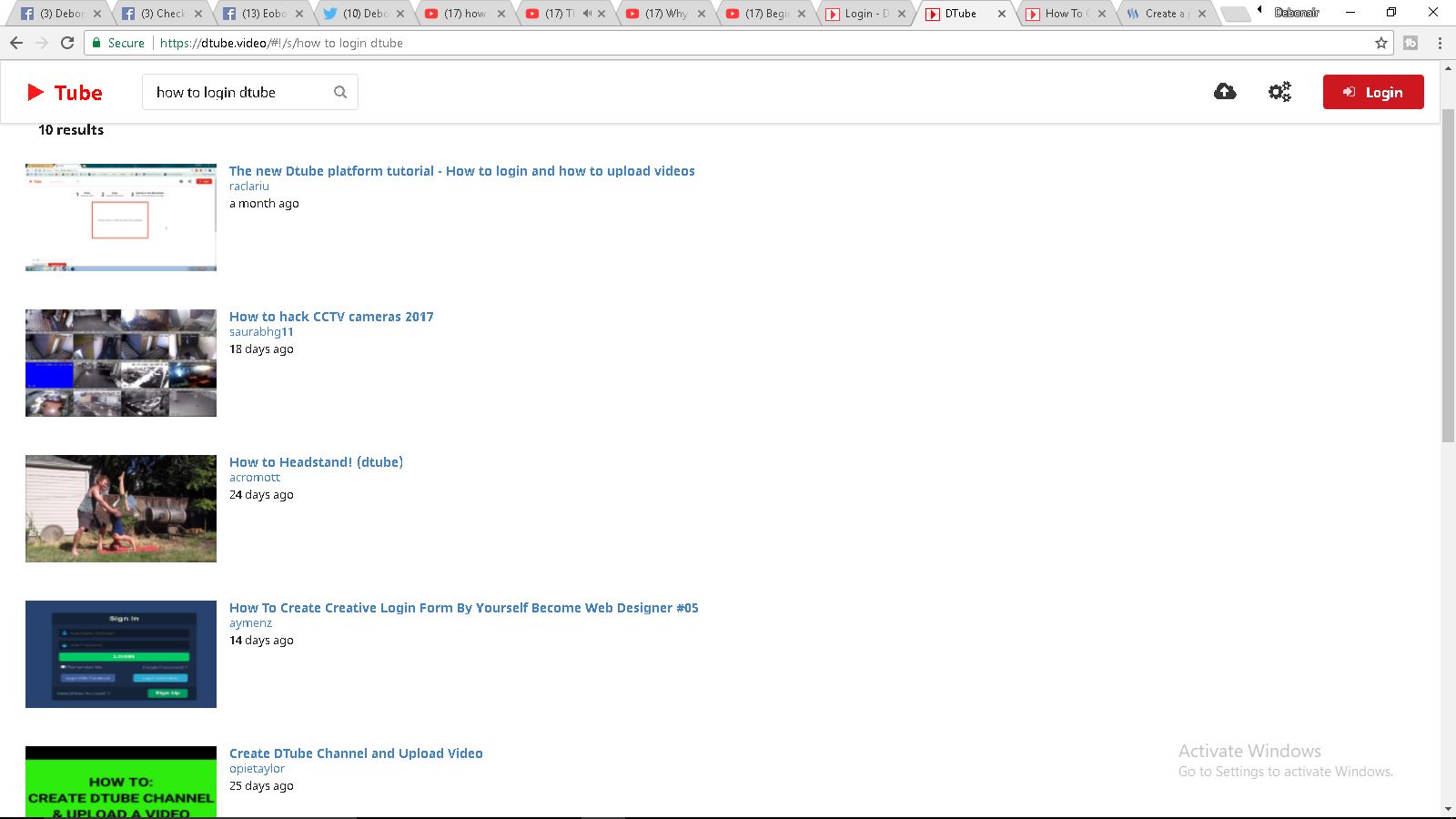Open author 'acromott' profile
The width and height of the screenshot is (1456, 819).
(x=255, y=478)
